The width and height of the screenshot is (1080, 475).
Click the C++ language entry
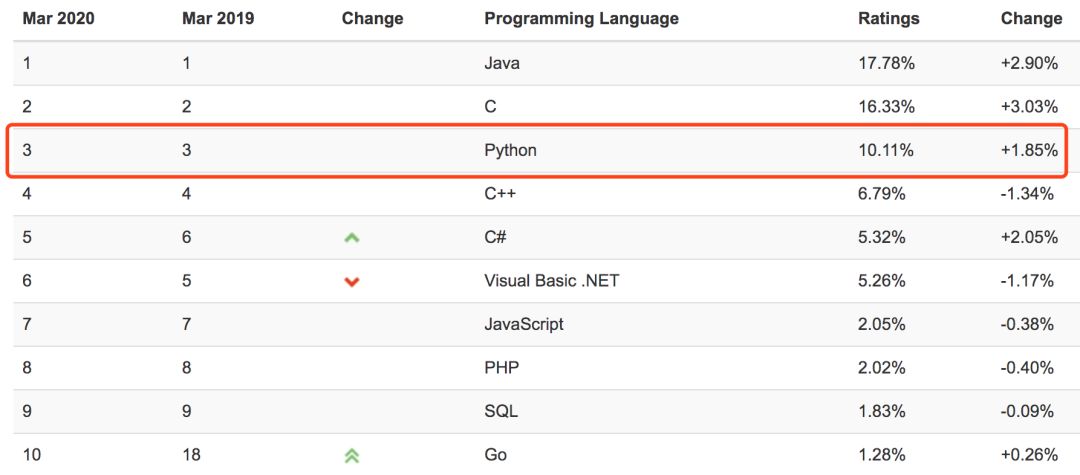pos(501,194)
